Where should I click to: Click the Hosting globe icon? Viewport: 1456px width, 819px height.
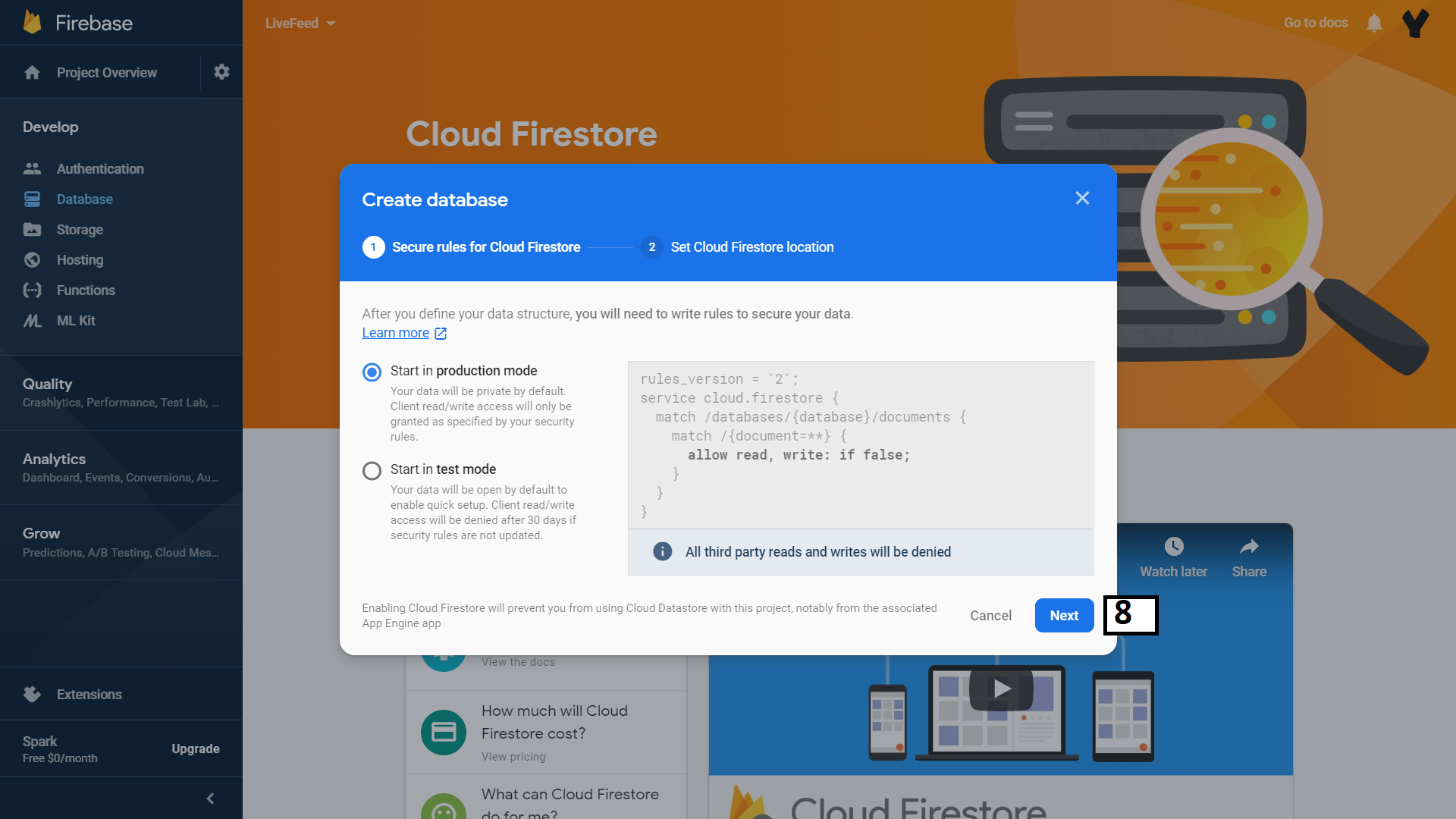click(x=32, y=259)
